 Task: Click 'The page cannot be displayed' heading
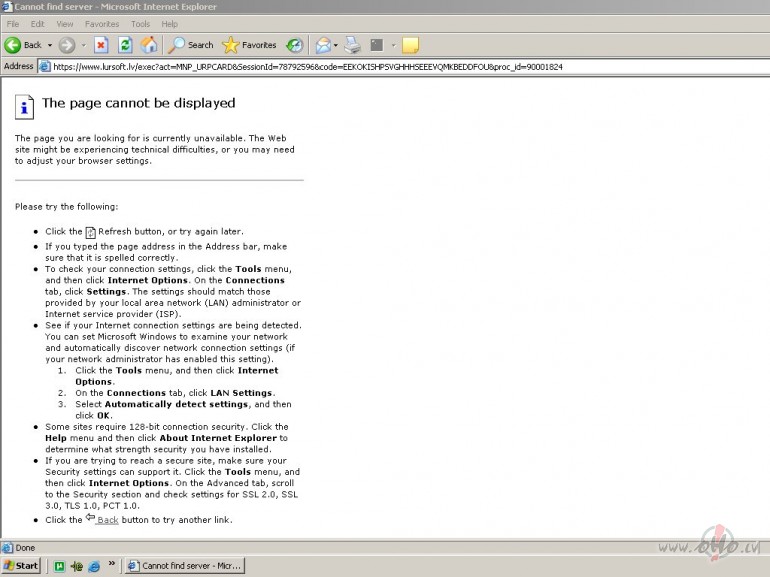(x=138, y=103)
